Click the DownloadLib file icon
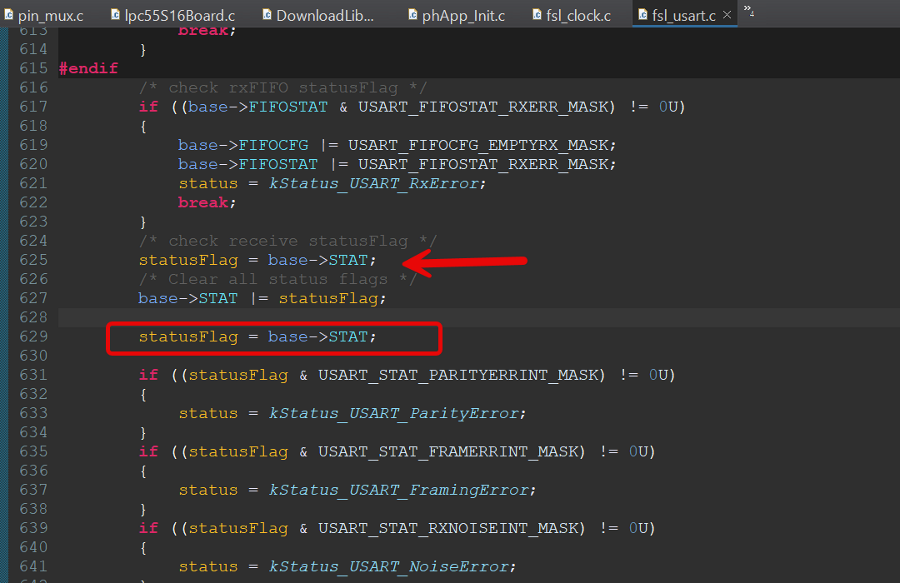This screenshot has width=900, height=583. 267,14
